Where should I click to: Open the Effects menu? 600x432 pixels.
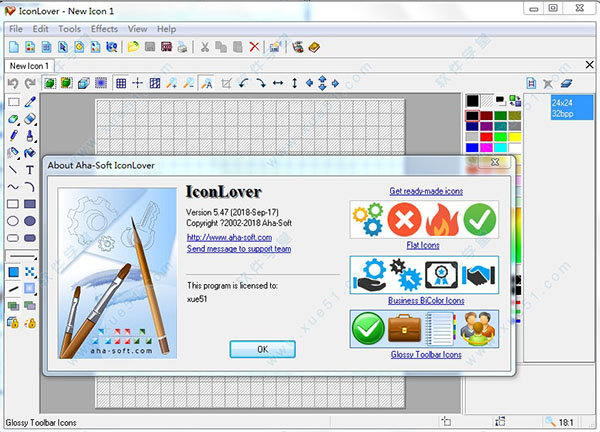(104, 29)
